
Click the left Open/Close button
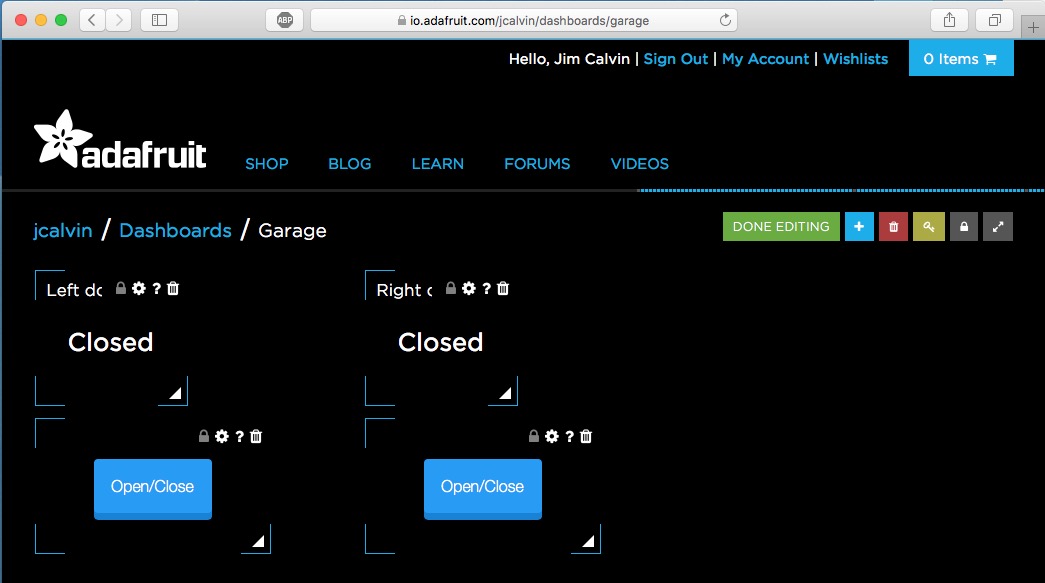coord(153,488)
